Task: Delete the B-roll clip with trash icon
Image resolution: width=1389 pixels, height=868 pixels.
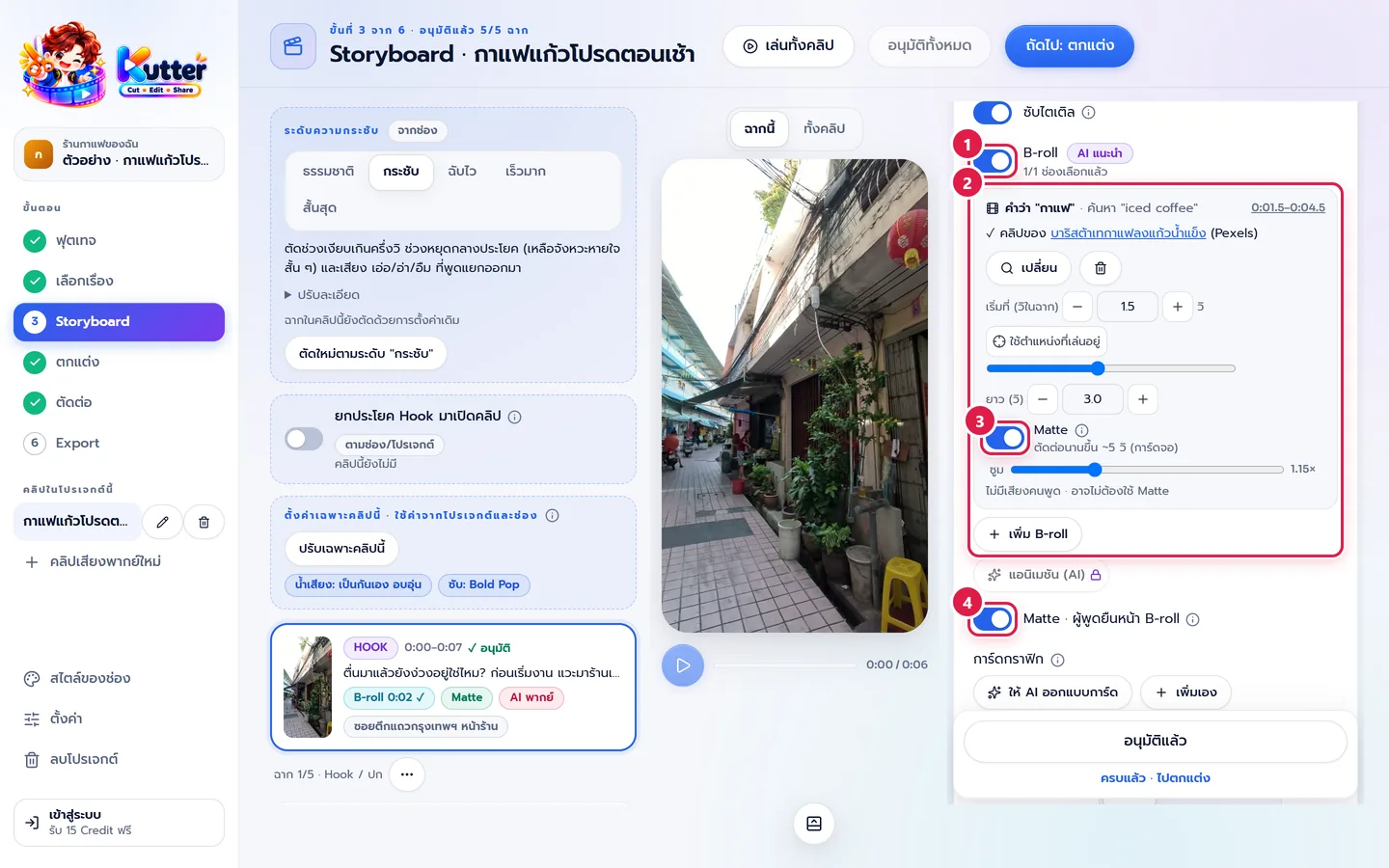Action: [x=1100, y=268]
